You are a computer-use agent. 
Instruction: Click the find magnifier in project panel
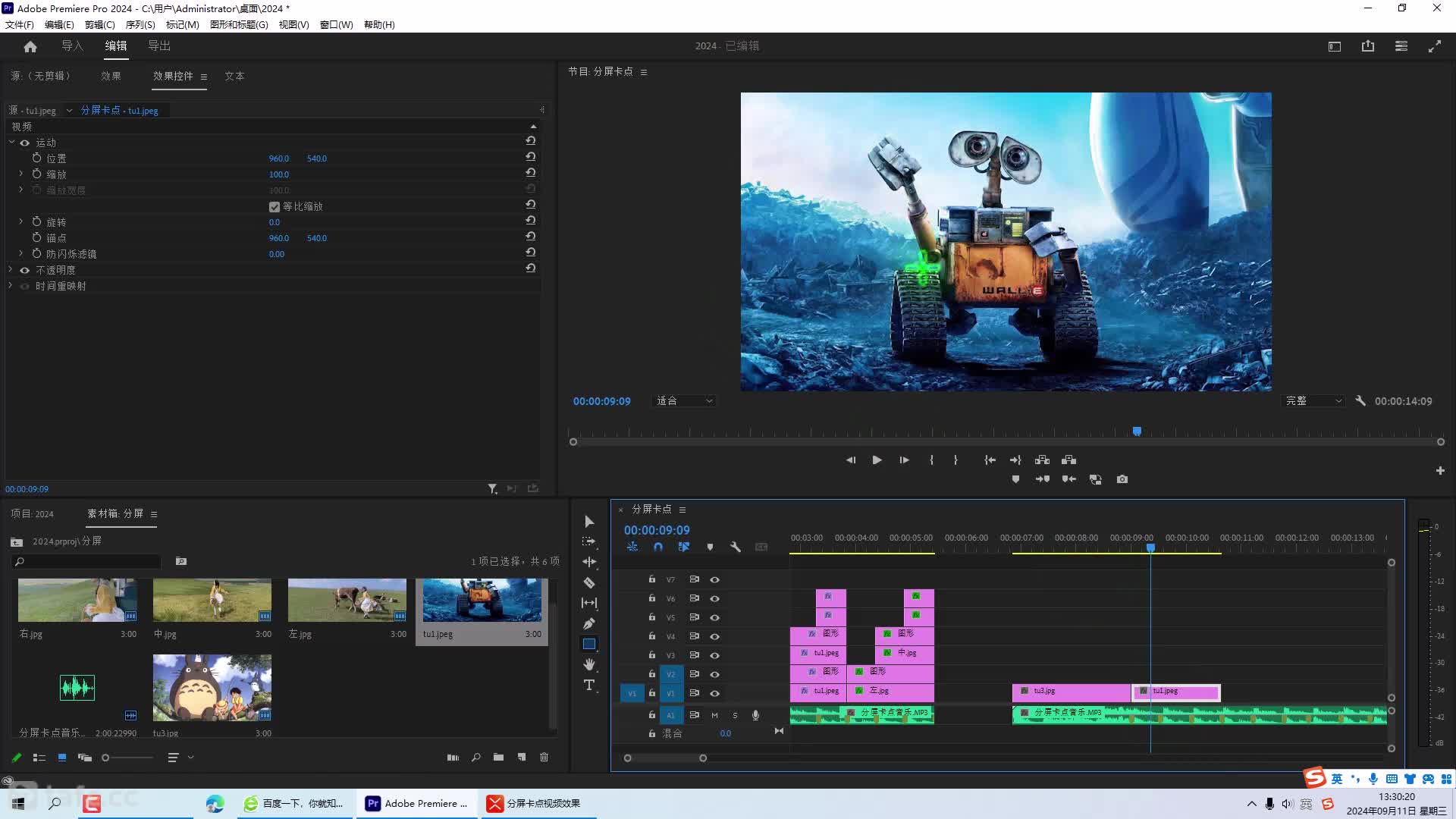pyautogui.click(x=475, y=757)
